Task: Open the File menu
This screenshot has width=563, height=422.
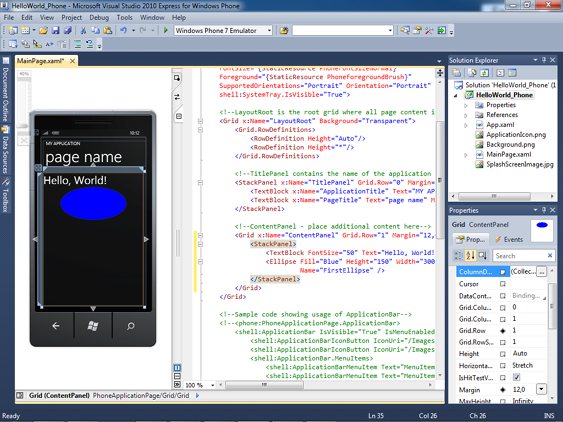Action: (x=9, y=17)
